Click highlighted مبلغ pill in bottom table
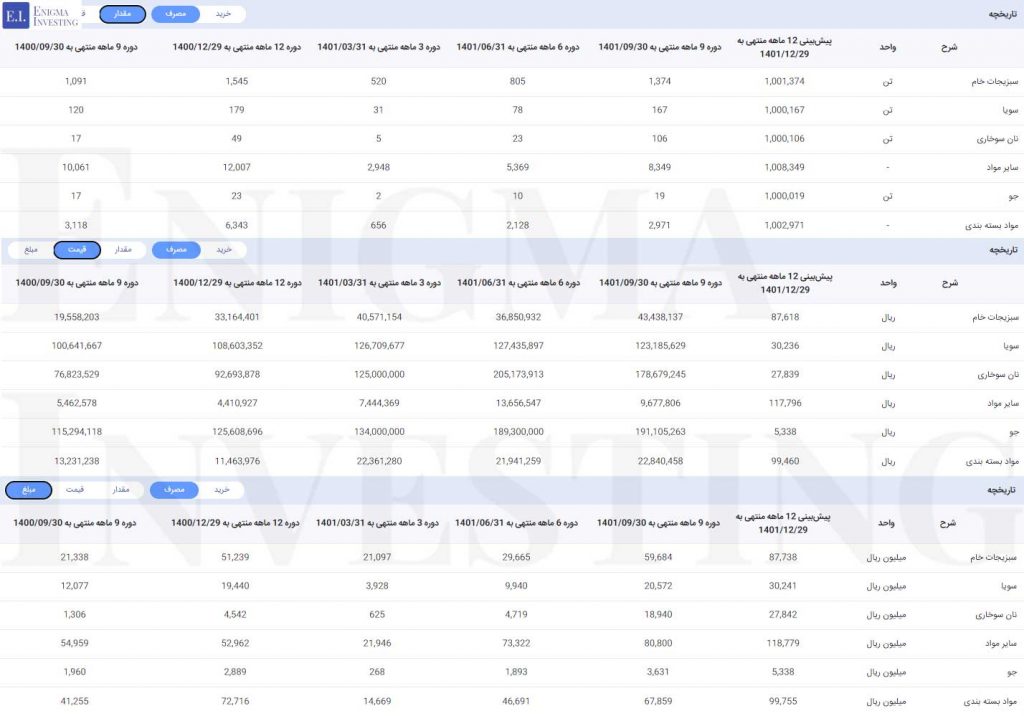 (28, 490)
